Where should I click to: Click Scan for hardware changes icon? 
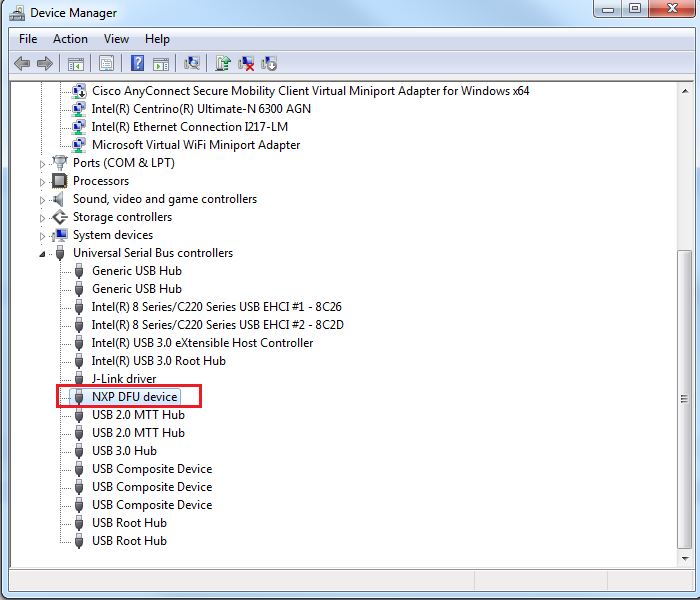192,63
